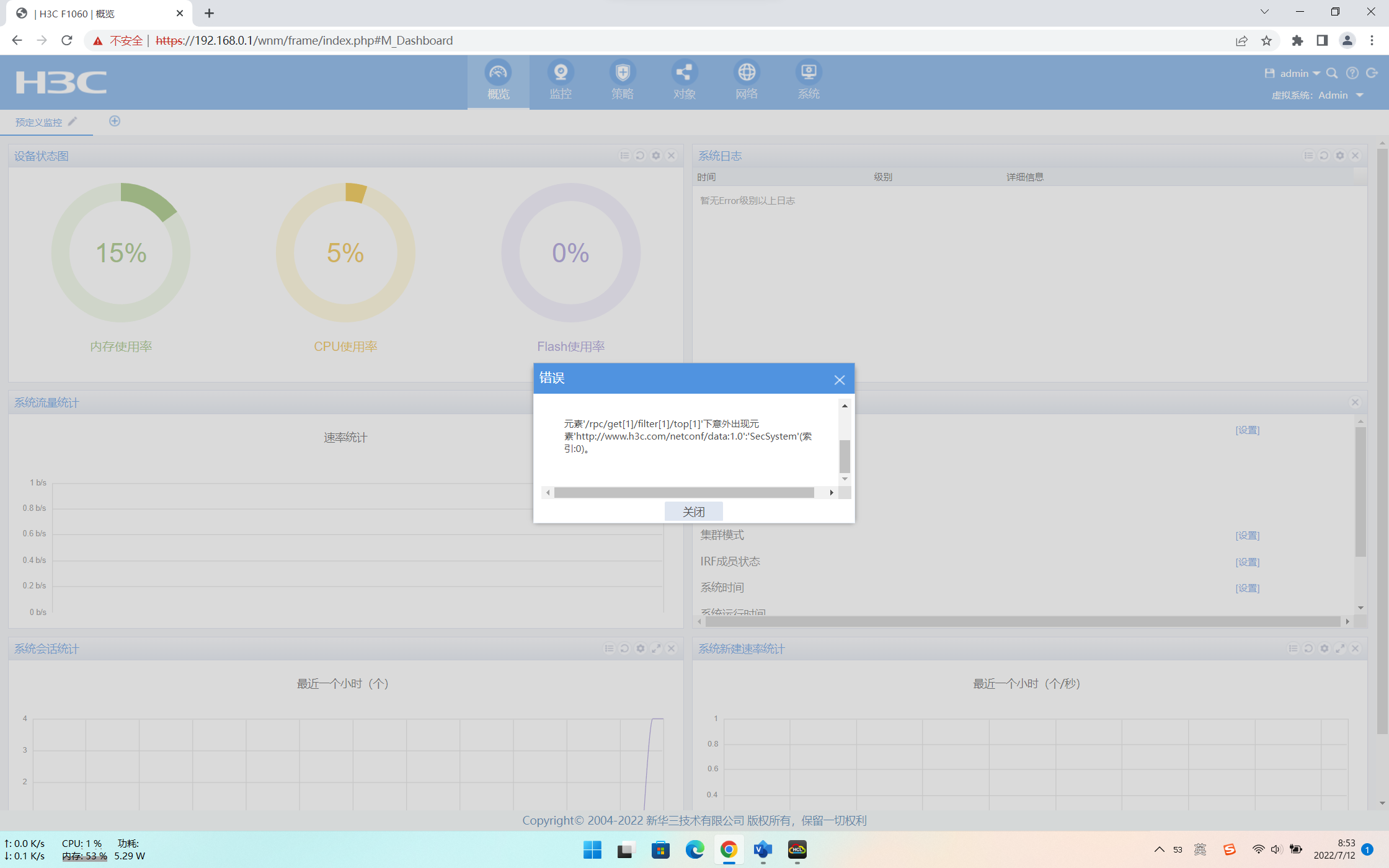
Task: Expand the 虚拟系统 Admin dropdown
Action: coord(1360,95)
